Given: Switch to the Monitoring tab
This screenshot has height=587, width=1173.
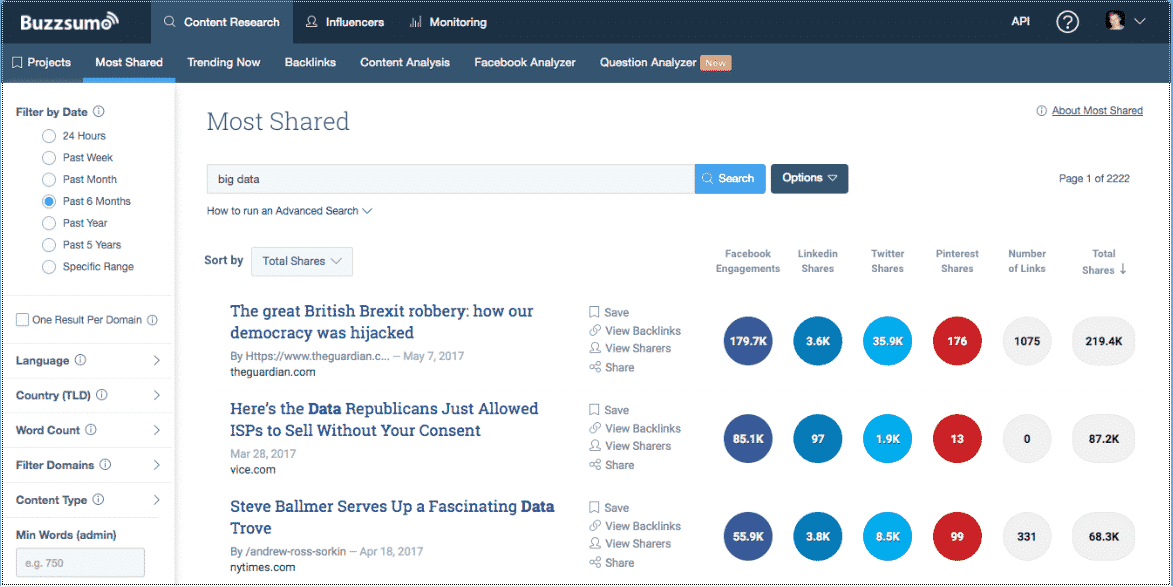Looking at the screenshot, I should click(x=448, y=22).
